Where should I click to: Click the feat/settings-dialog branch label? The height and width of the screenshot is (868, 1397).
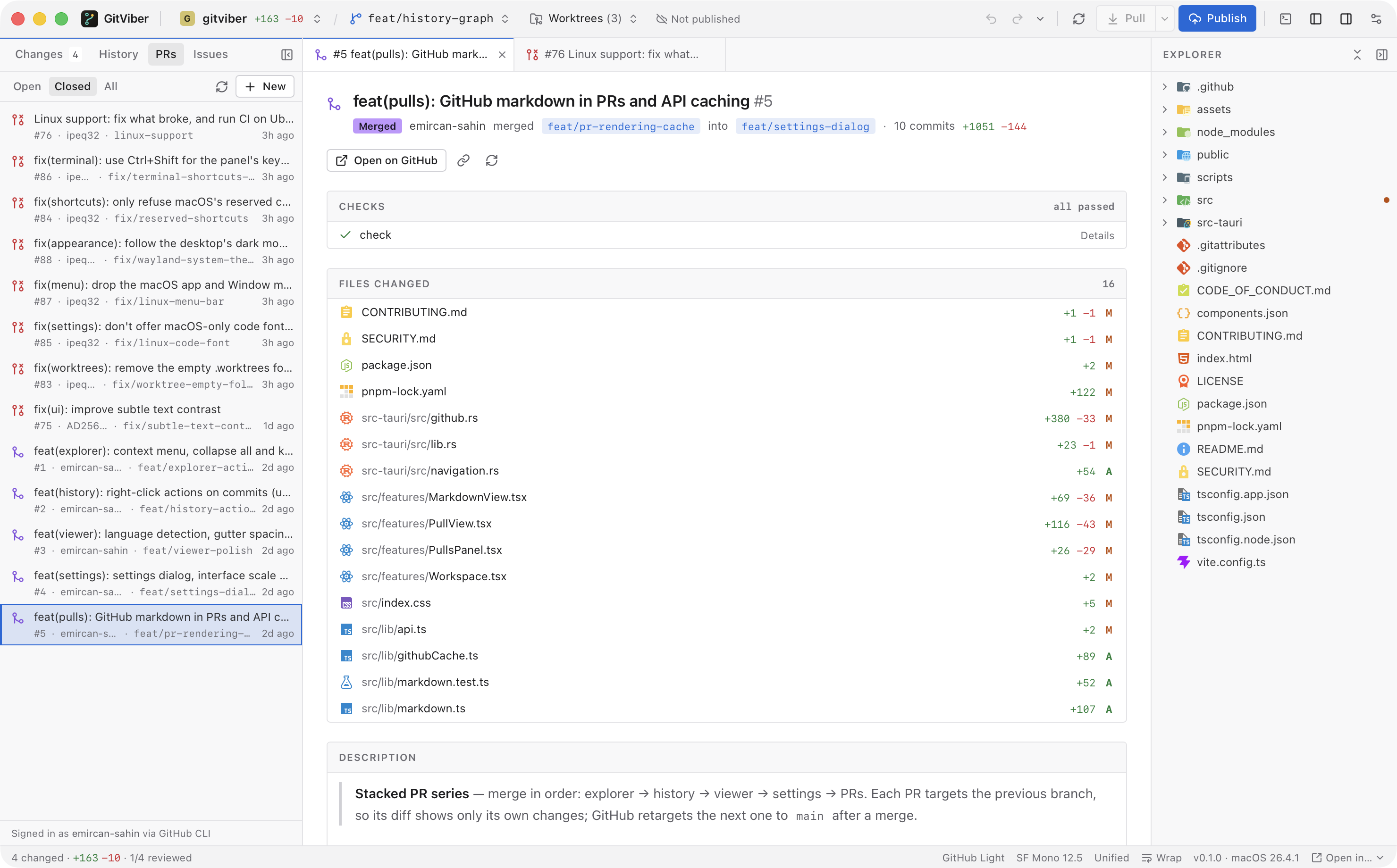805,126
